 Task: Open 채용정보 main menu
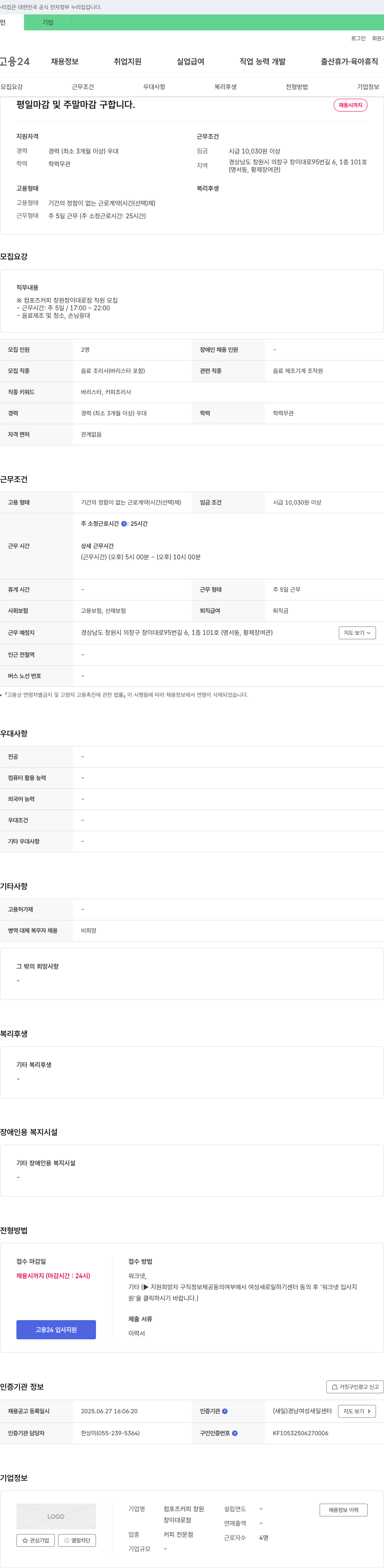(x=64, y=62)
